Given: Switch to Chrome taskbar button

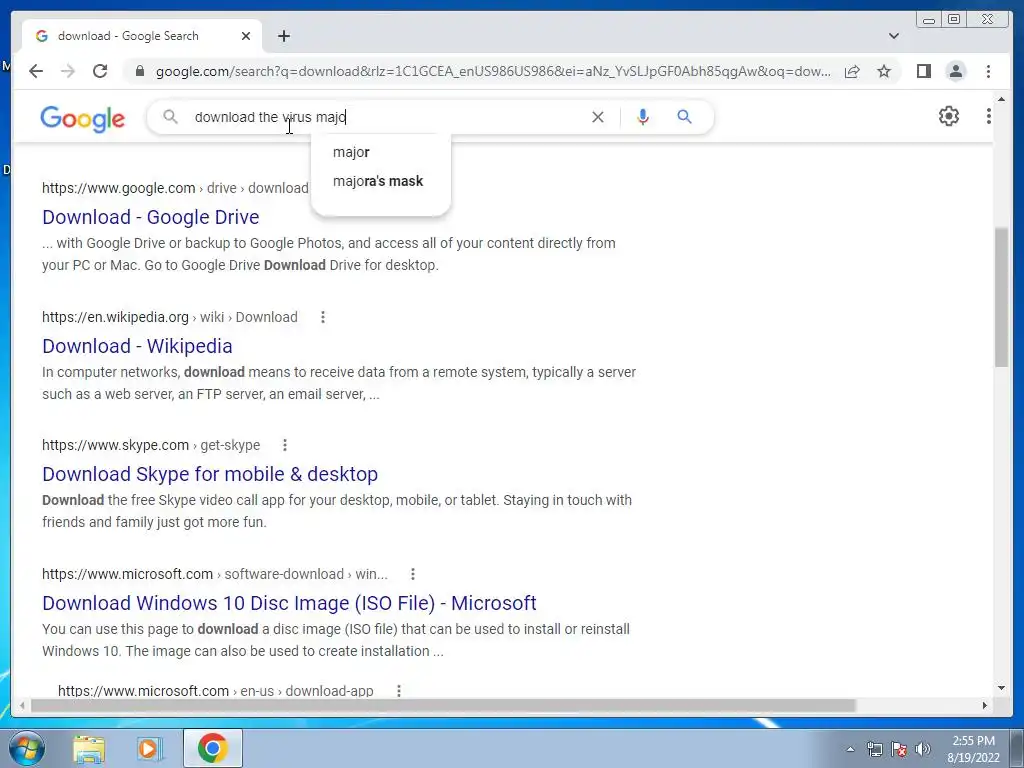Looking at the screenshot, I should (212, 748).
